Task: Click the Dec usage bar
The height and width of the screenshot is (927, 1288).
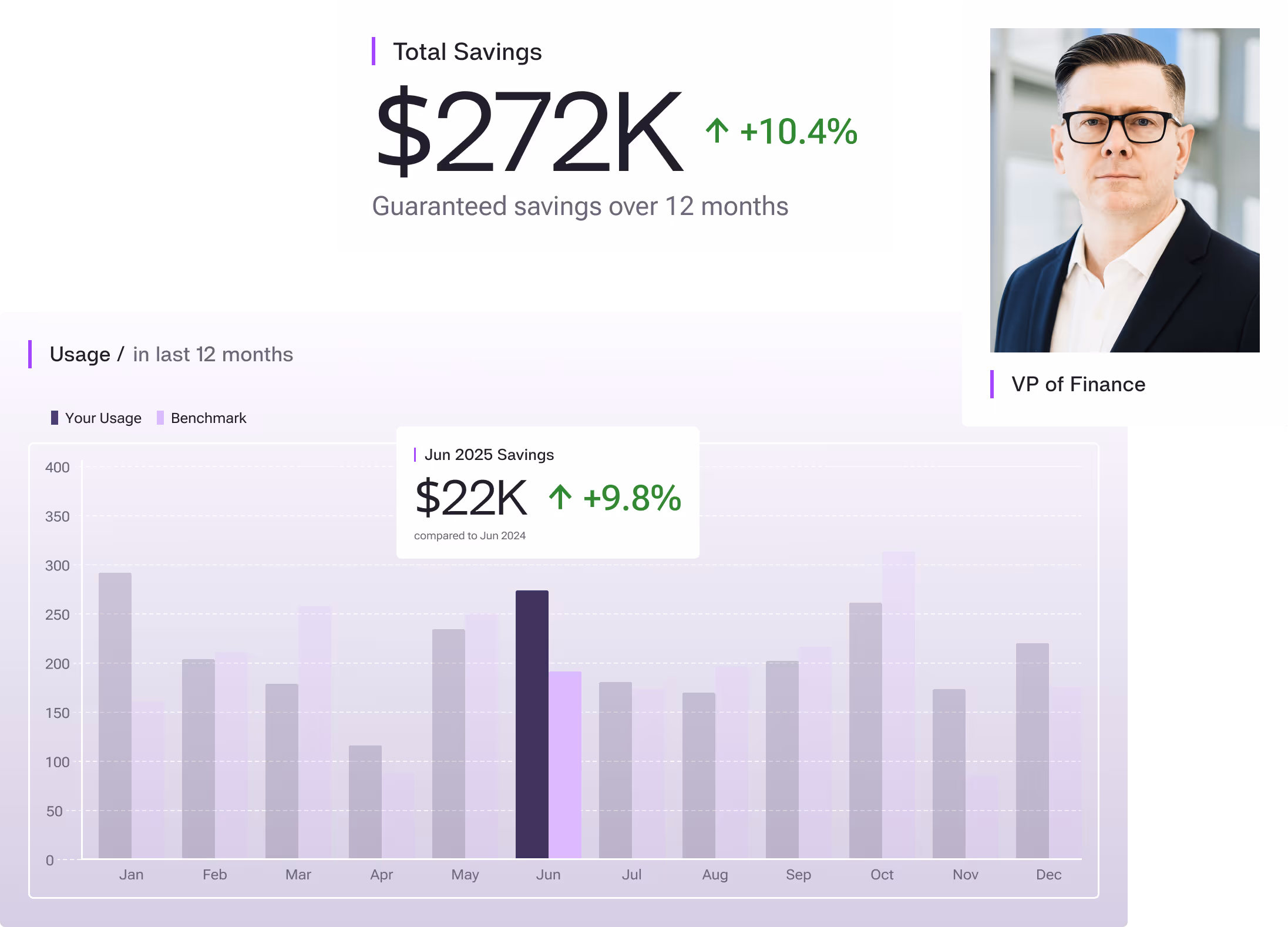Action: coord(1032,750)
